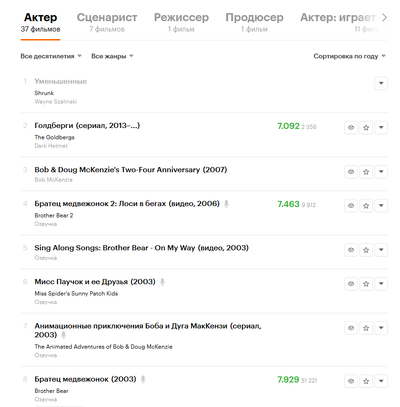Open the Актер: играет tab
Screen dimensions: 400x407
click(337, 22)
